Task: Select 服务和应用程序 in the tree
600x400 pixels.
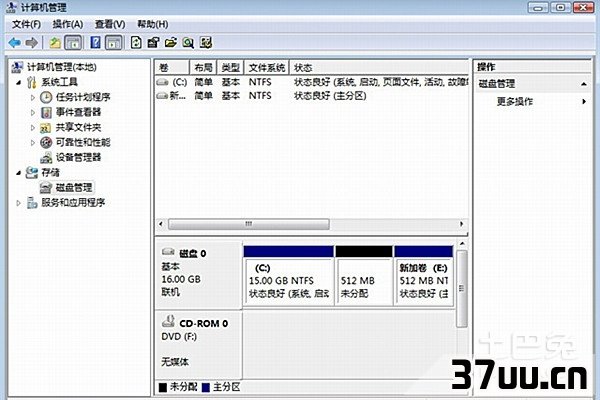Action: point(73,203)
